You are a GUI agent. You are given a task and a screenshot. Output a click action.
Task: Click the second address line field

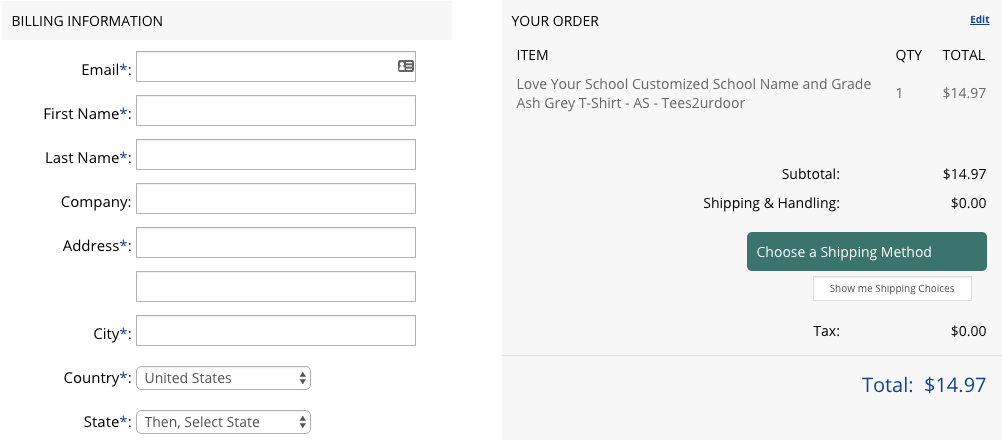click(x=275, y=287)
